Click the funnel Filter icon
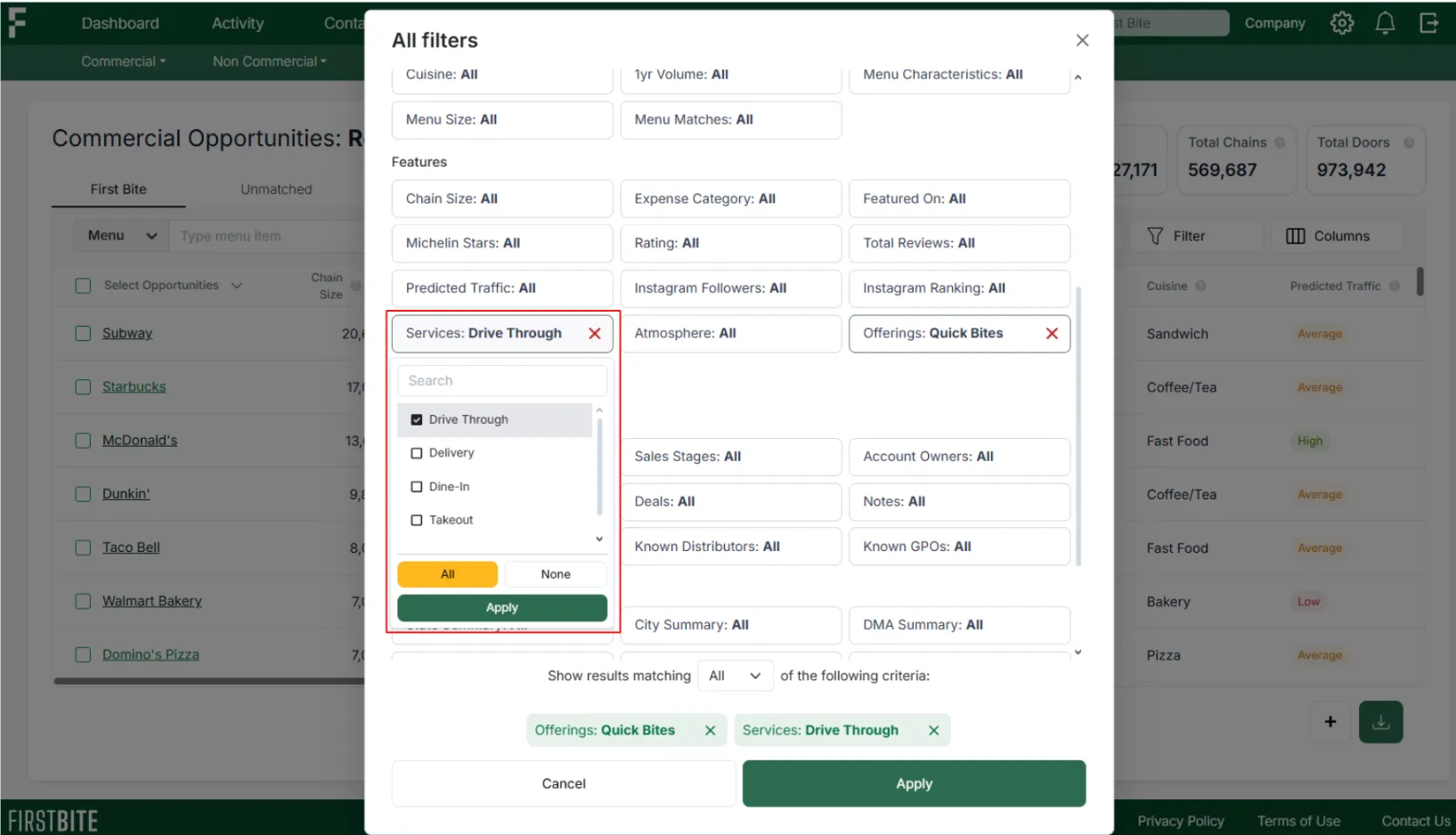The width and height of the screenshot is (1456, 835). tap(1155, 236)
